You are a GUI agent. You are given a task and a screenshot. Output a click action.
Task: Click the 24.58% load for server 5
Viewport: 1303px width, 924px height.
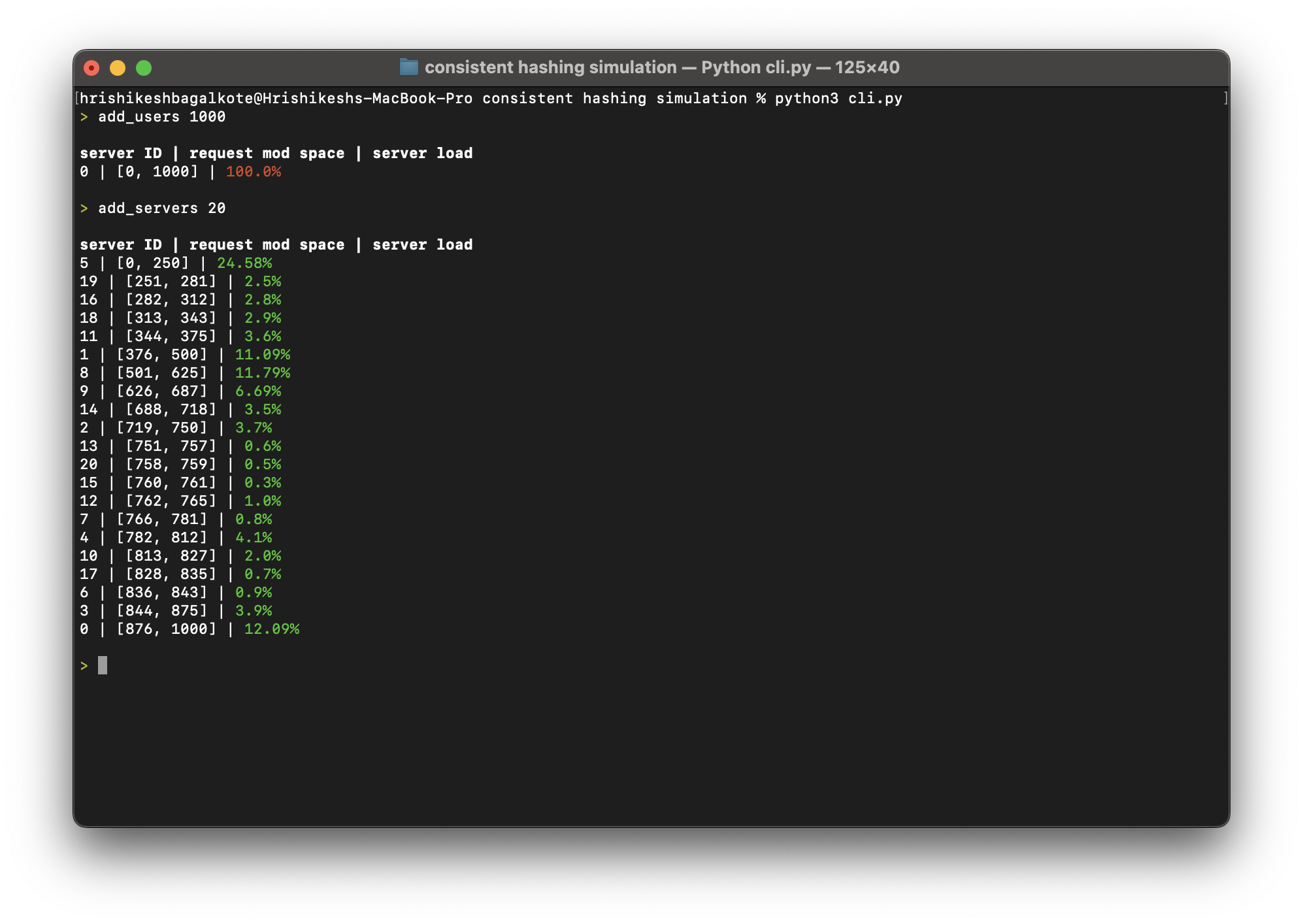tap(244, 263)
